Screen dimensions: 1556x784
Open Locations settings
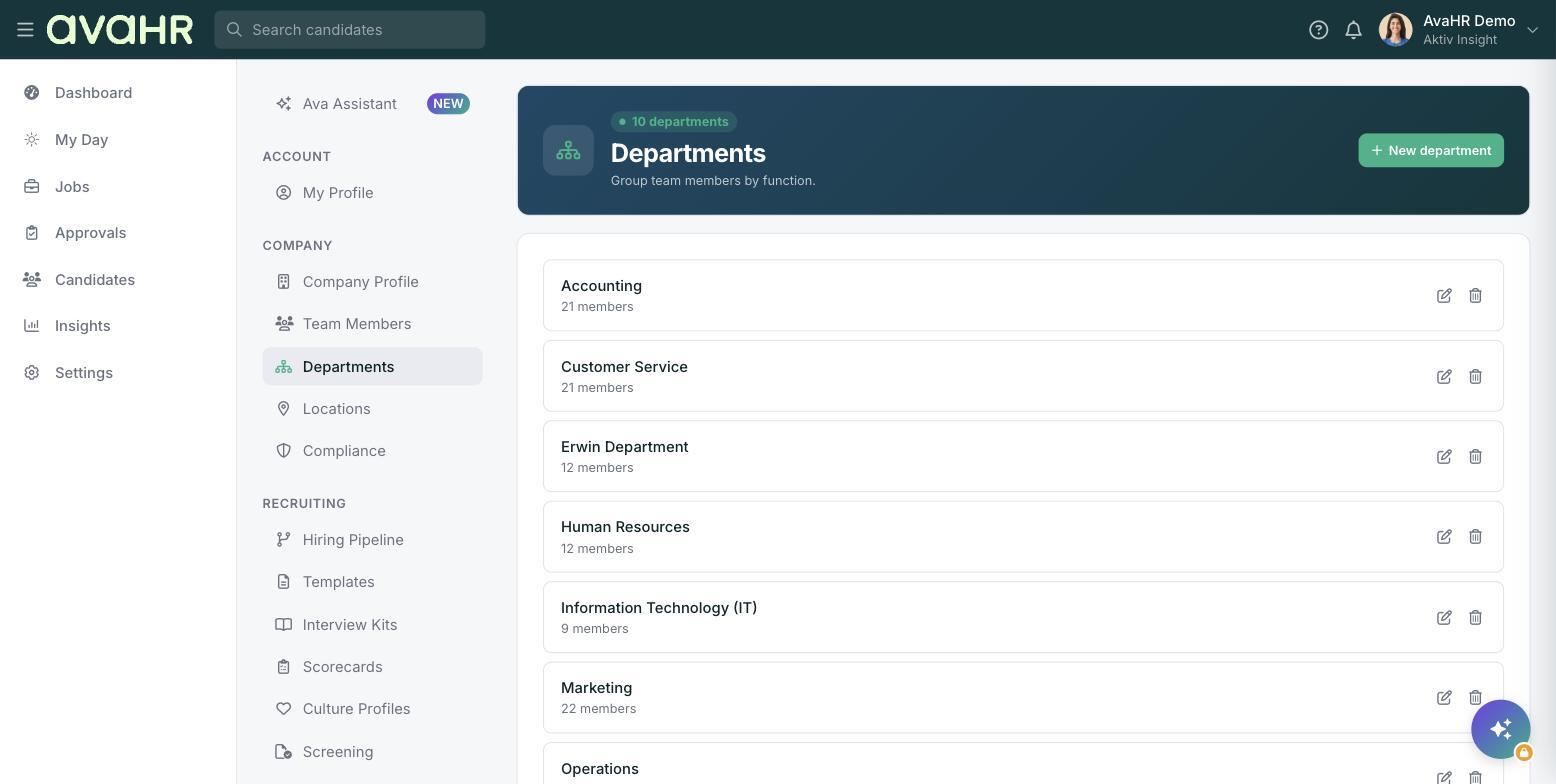tap(372, 409)
